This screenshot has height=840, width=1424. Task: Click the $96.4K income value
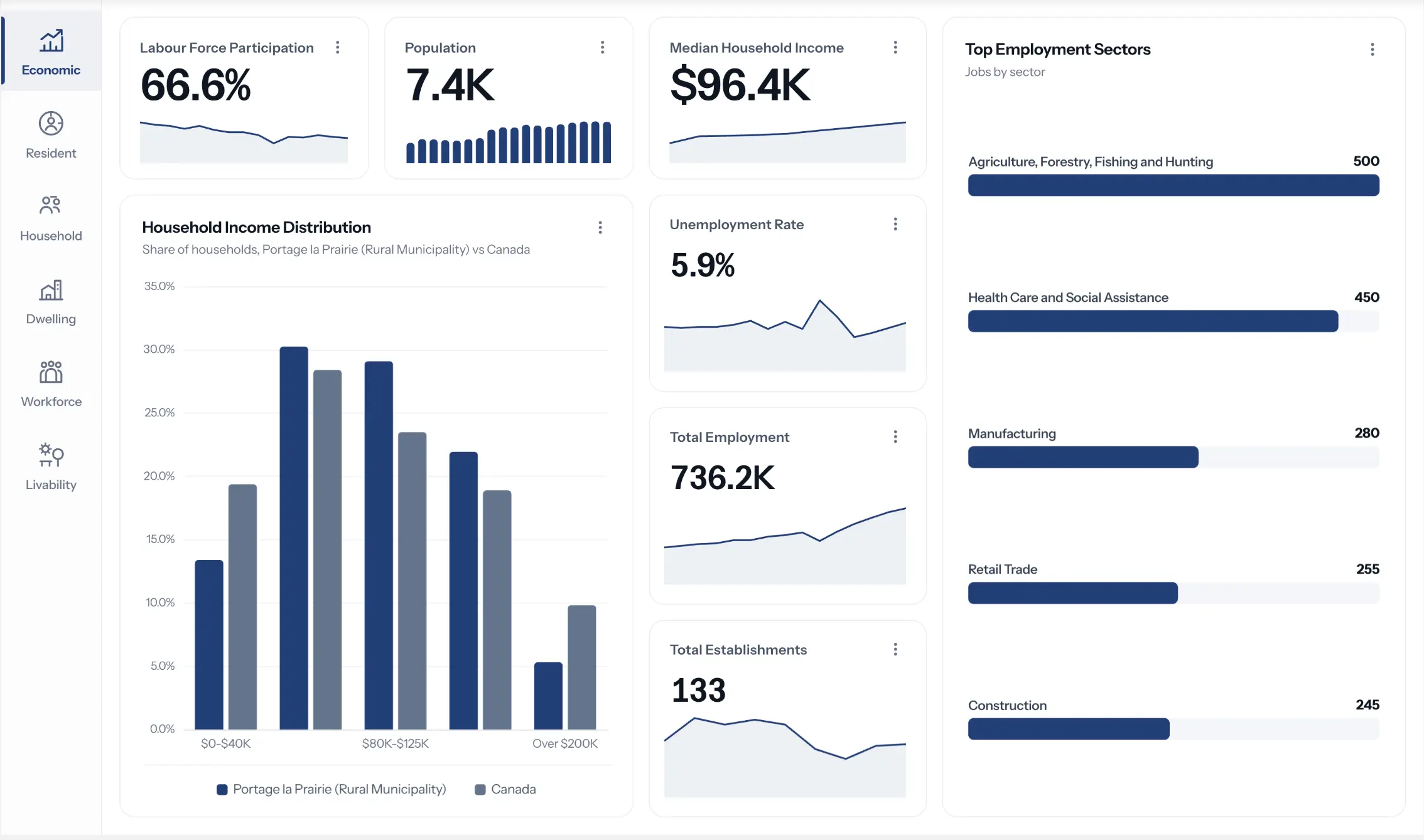(x=740, y=85)
